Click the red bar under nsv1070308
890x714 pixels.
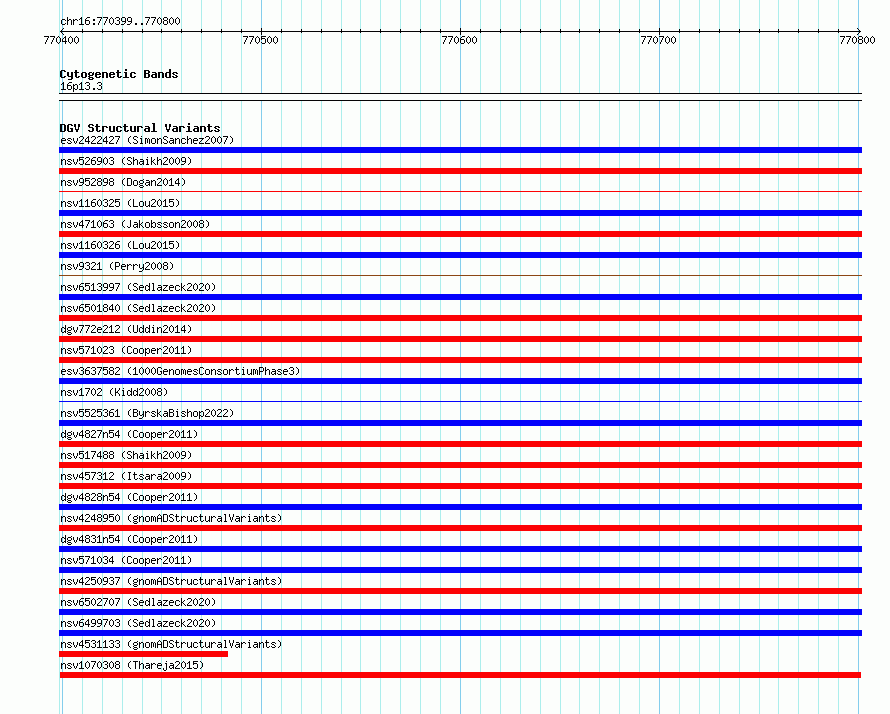point(460,675)
